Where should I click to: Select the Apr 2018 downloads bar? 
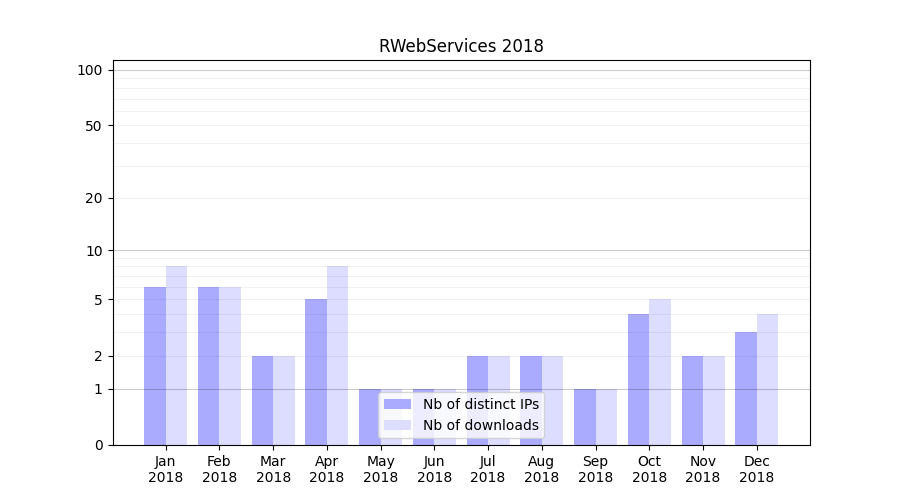338,355
